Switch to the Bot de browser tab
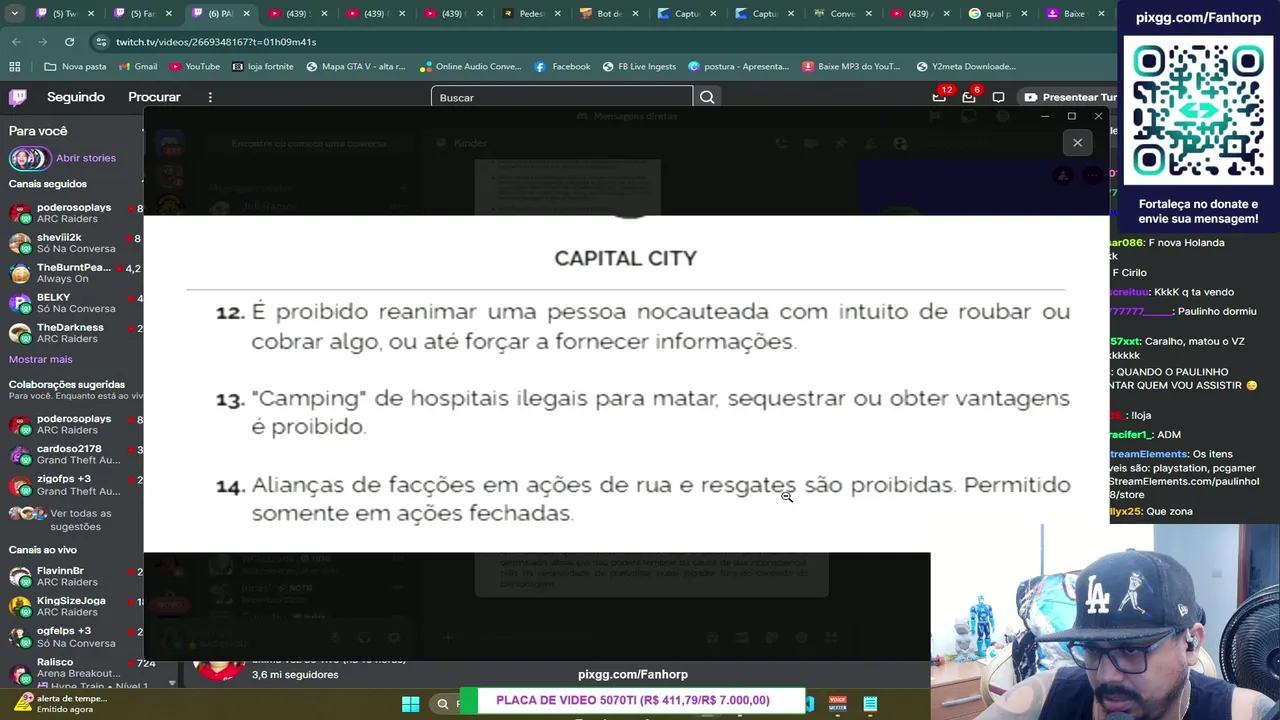Image resolution: width=1280 pixels, height=720 pixels. click(611, 14)
